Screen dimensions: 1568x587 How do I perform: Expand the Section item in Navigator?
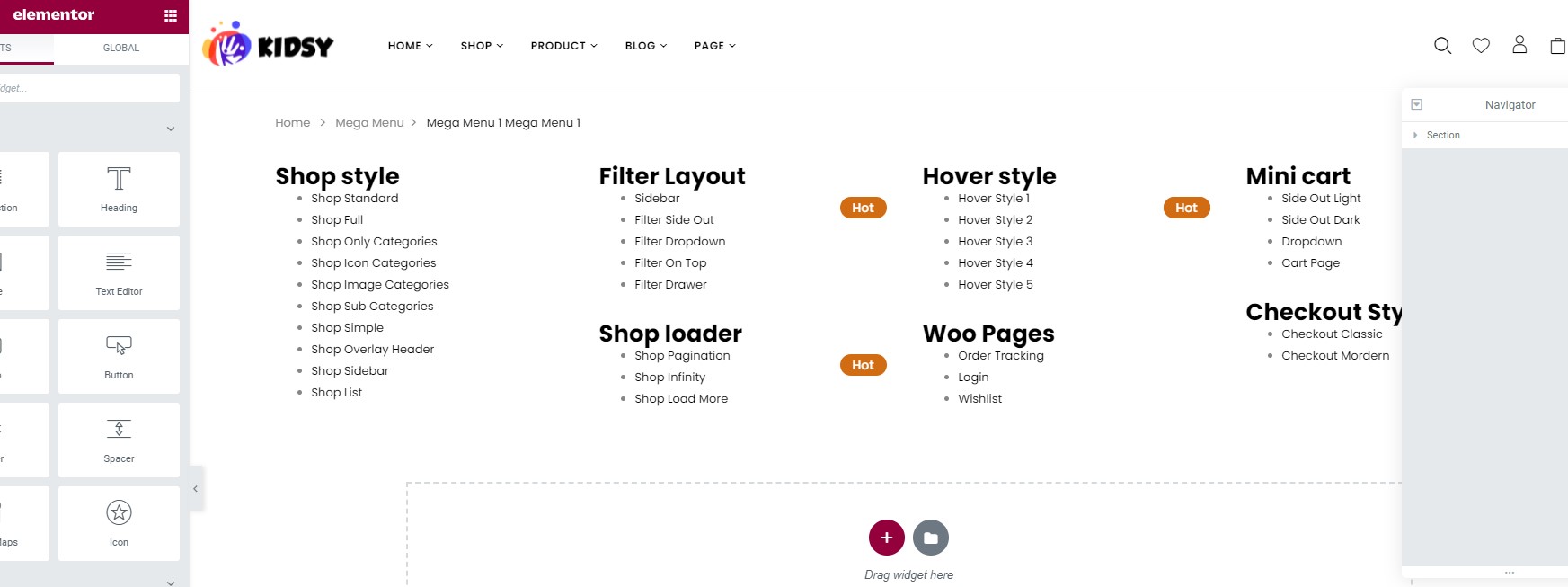(1415, 135)
